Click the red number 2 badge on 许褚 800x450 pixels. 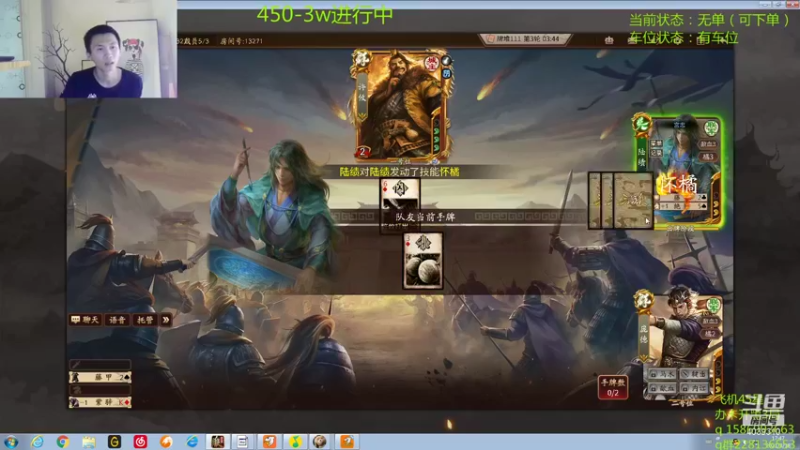[x=362, y=152]
